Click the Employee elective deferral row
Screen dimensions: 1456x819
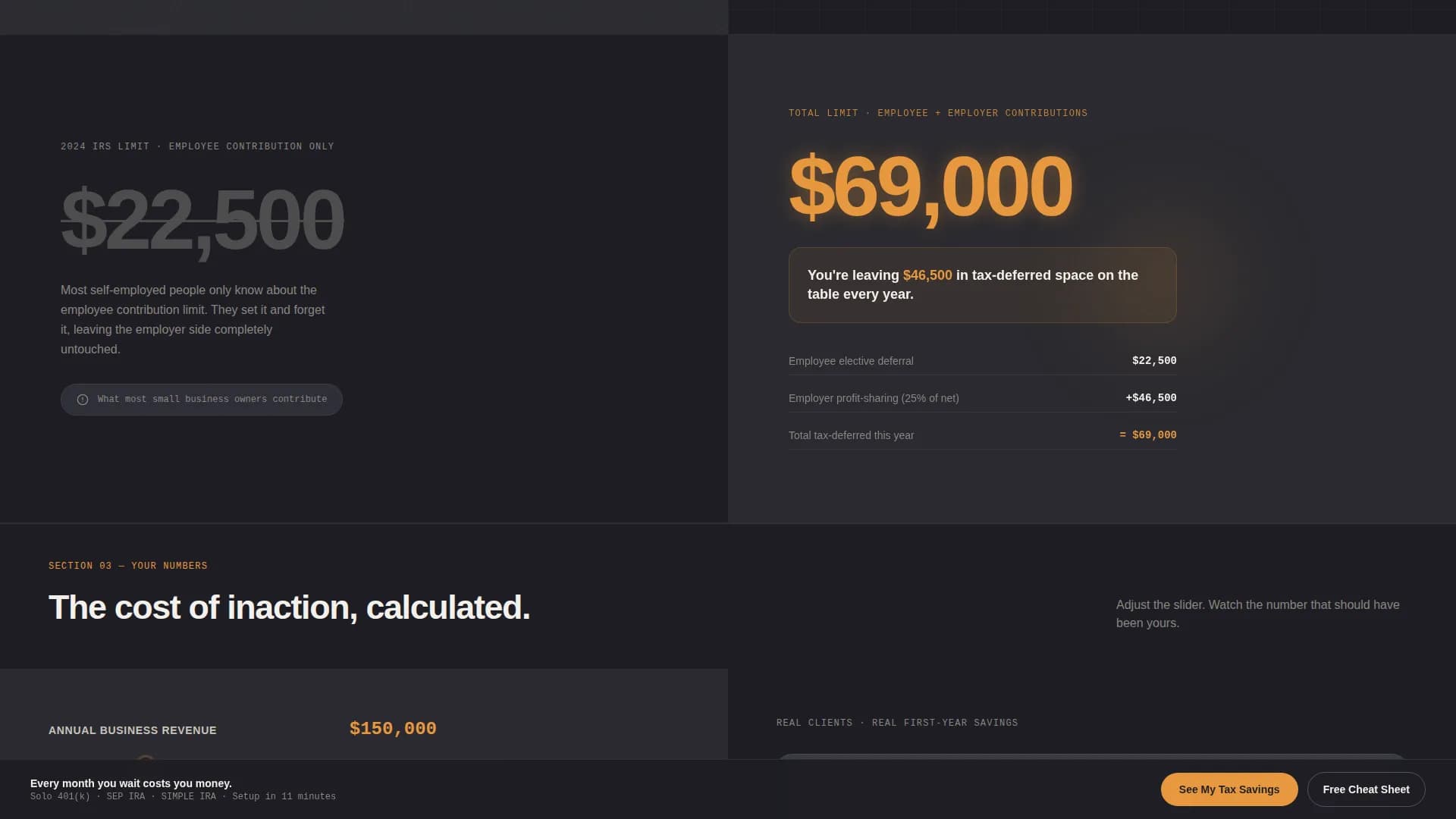(982, 361)
